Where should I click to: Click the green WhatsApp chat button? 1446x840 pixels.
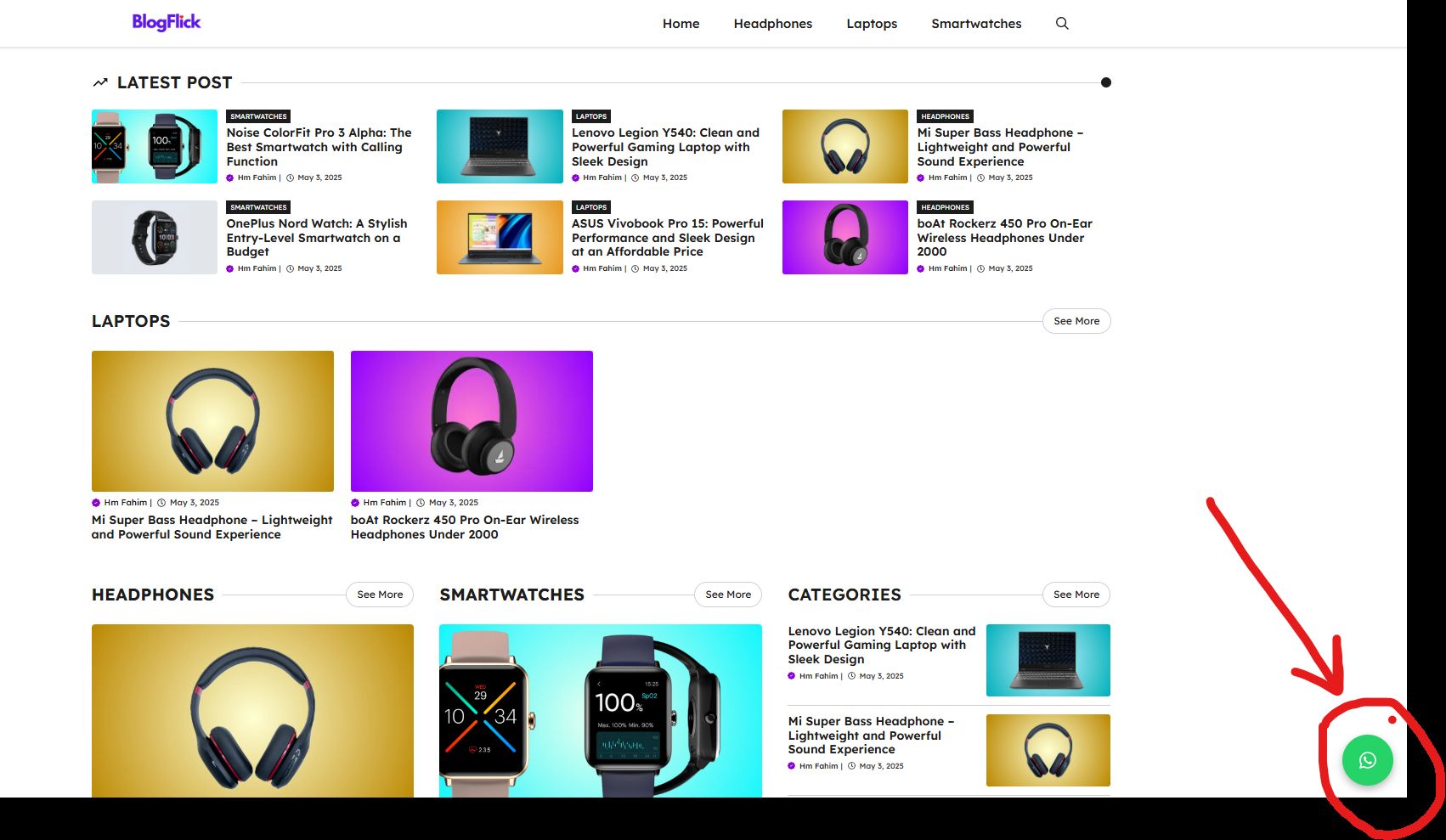tap(1367, 760)
